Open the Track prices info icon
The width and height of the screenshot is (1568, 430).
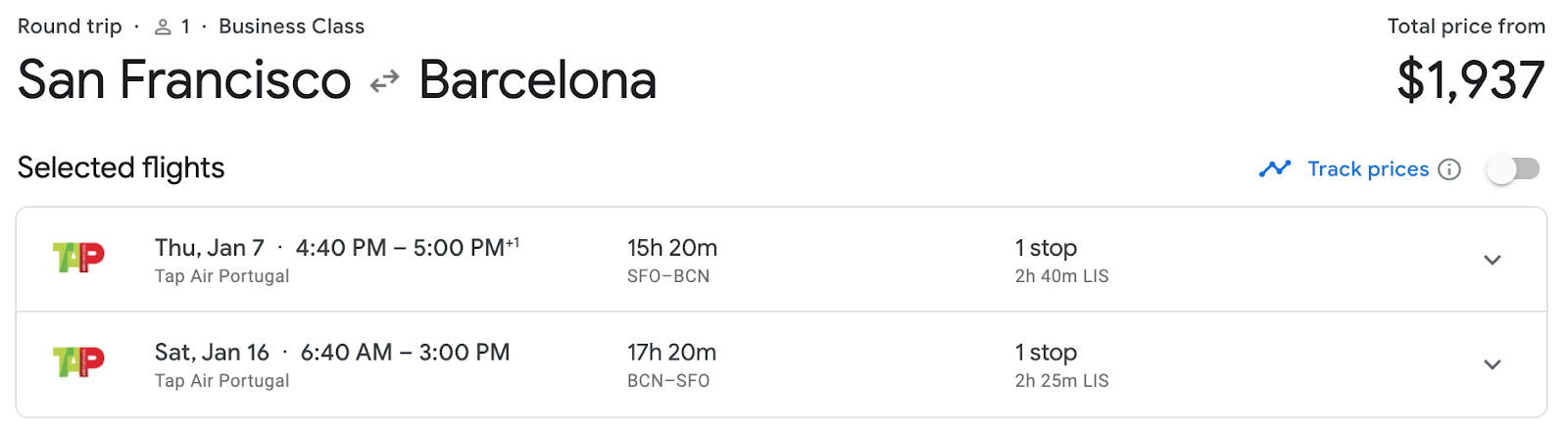1449,169
